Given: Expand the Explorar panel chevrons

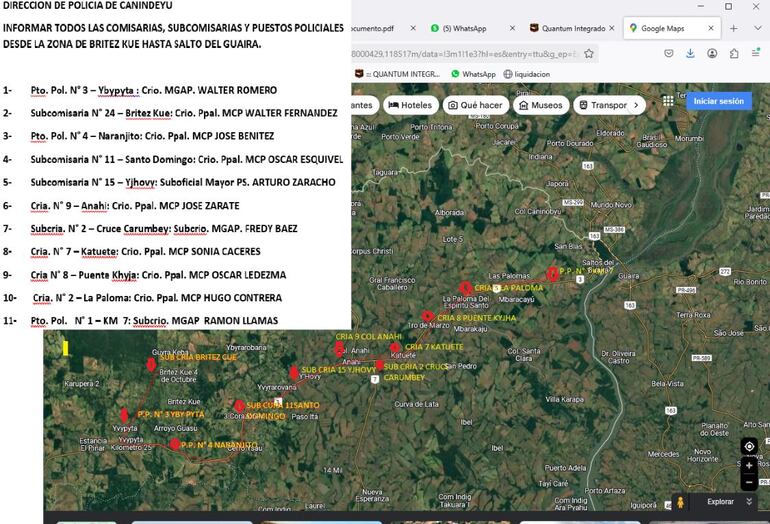Looking at the screenshot, I should click(750, 502).
